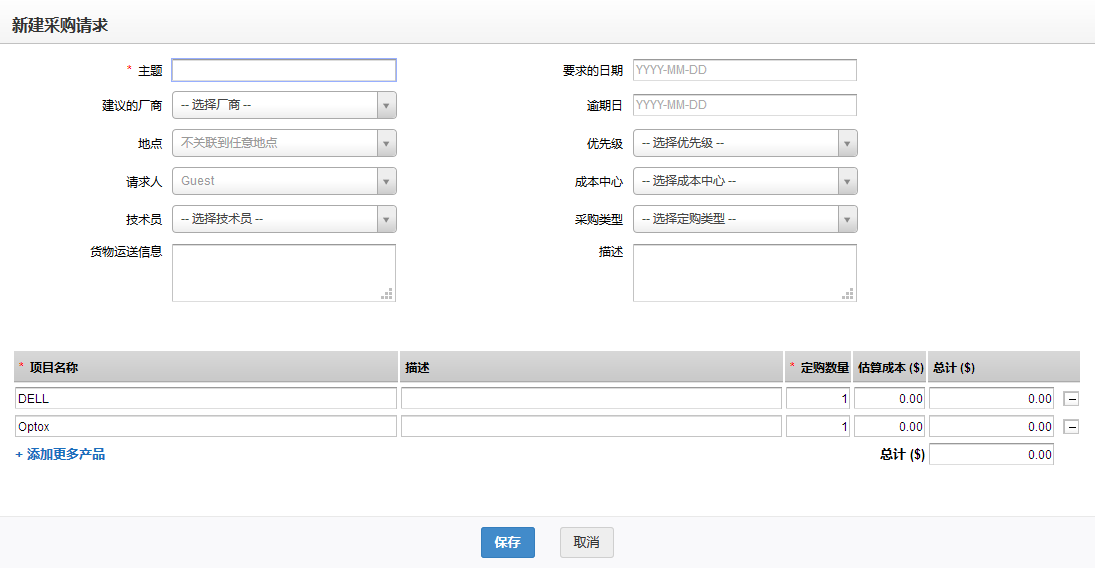
Task: Open the 优先级 dropdown
Action: click(745, 143)
